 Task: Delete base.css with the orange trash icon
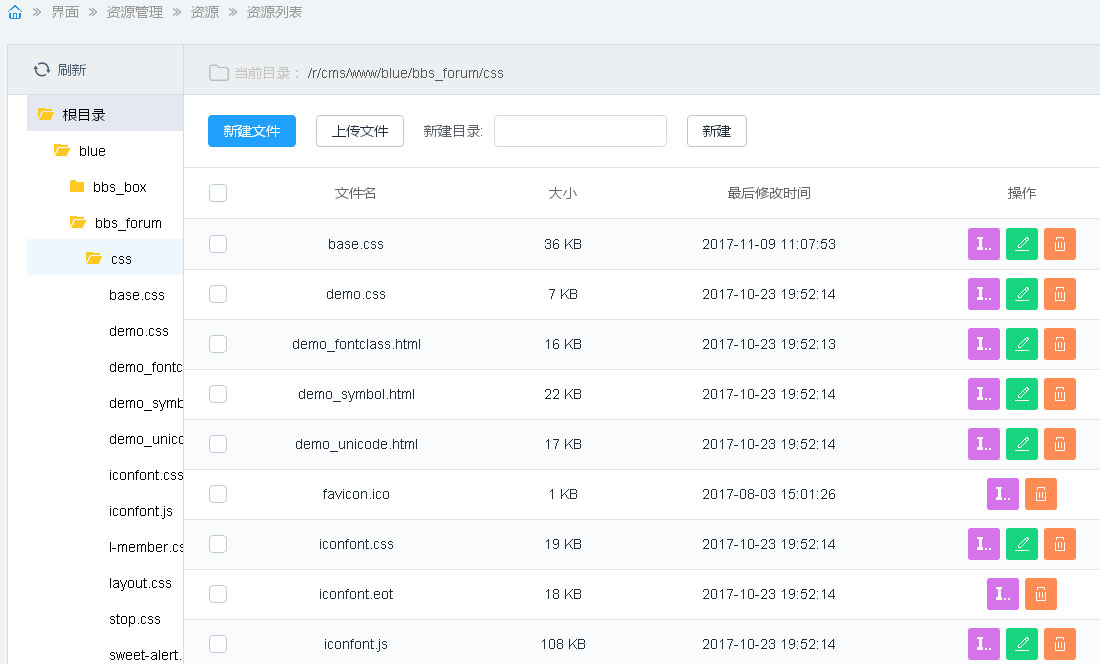pyautogui.click(x=1059, y=244)
